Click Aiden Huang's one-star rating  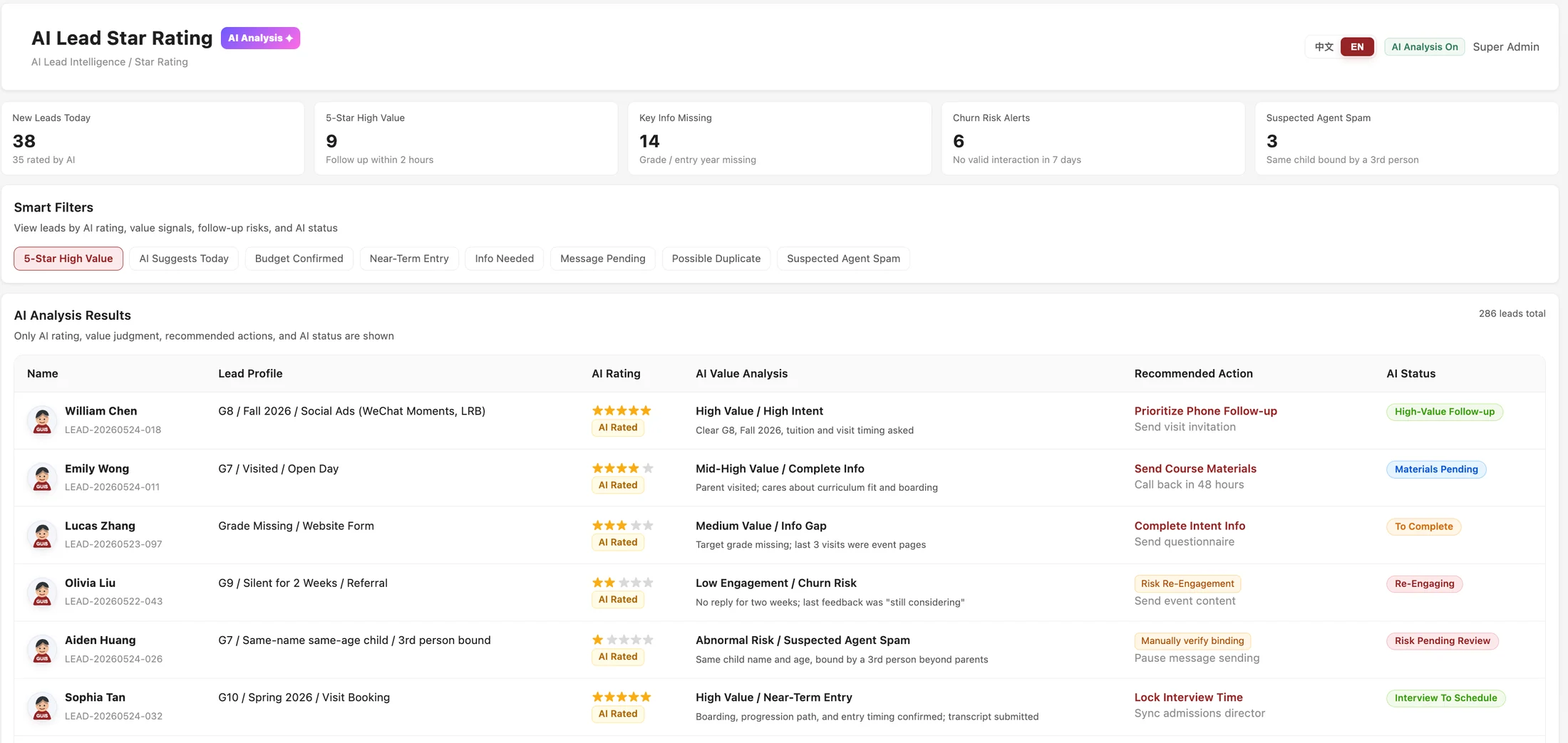pos(622,640)
